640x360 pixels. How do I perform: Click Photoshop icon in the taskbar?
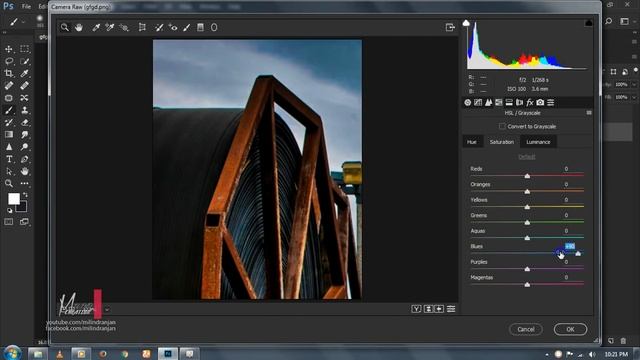pyautogui.click(x=168, y=353)
